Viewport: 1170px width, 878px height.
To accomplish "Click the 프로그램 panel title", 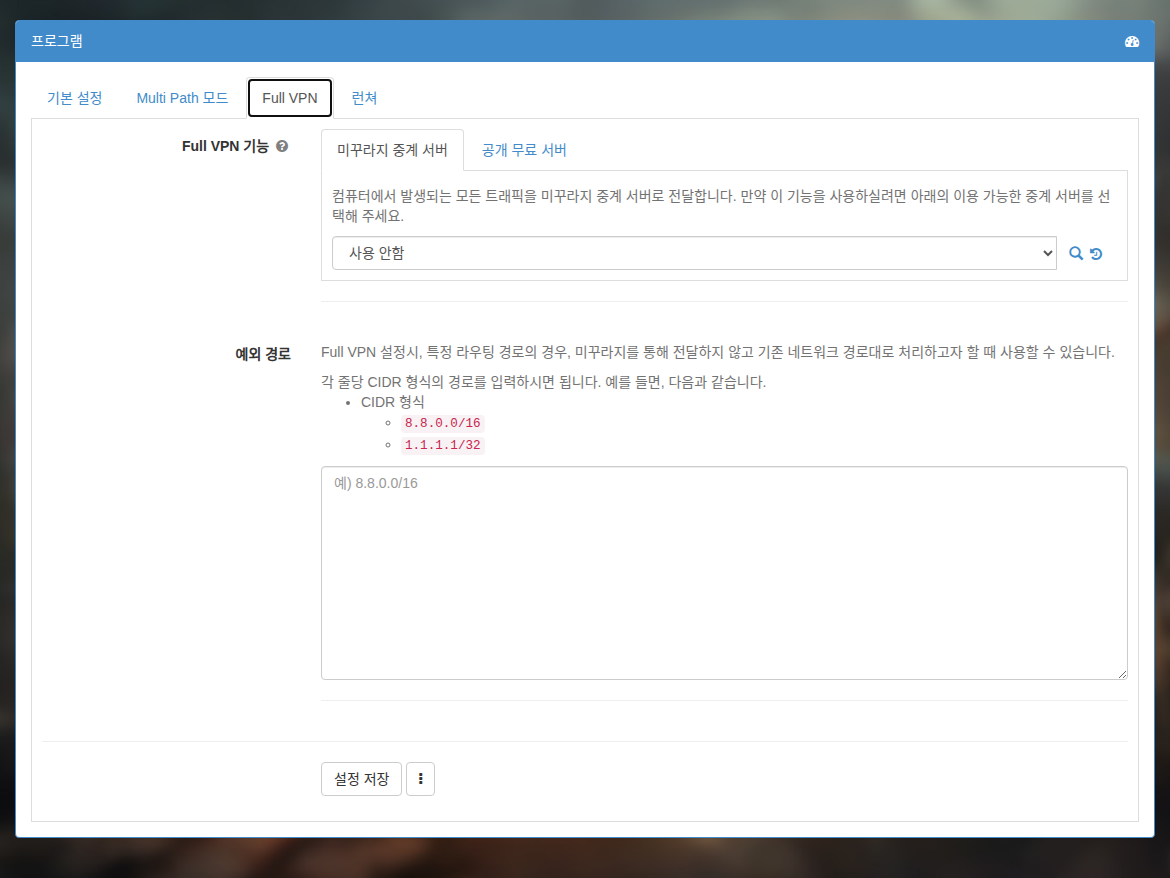I will coord(57,41).
